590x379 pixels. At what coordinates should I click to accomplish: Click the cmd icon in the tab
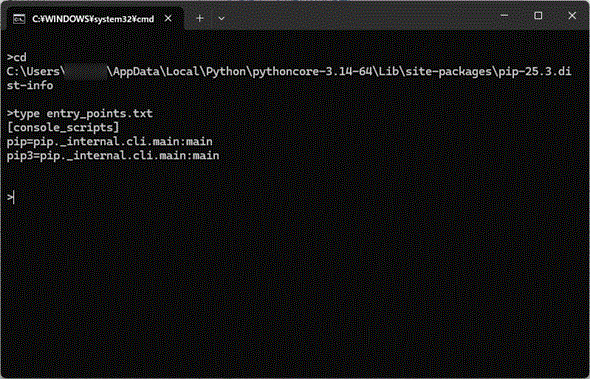pos(19,19)
